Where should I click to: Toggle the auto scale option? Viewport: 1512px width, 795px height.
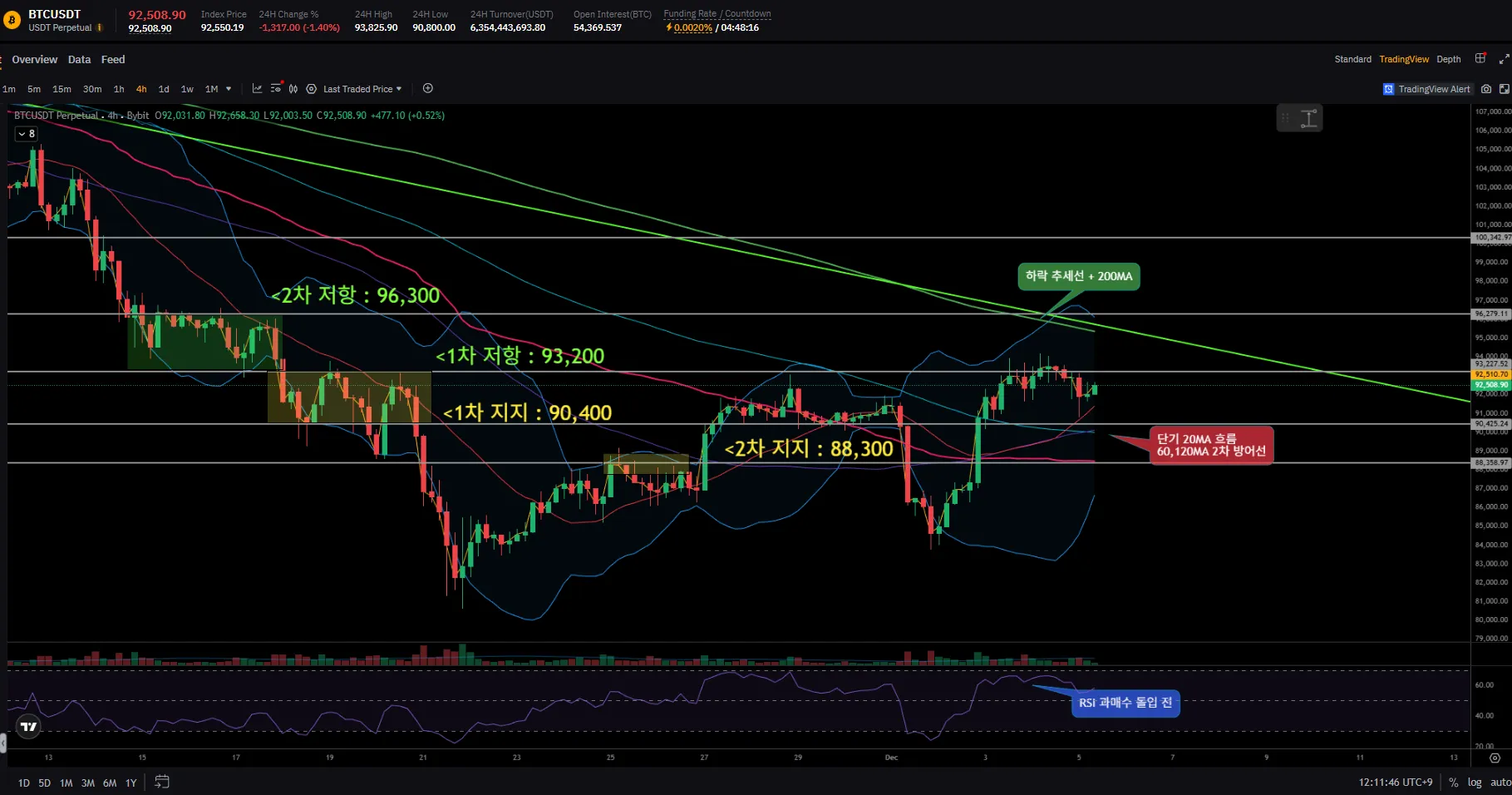coord(1500,783)
